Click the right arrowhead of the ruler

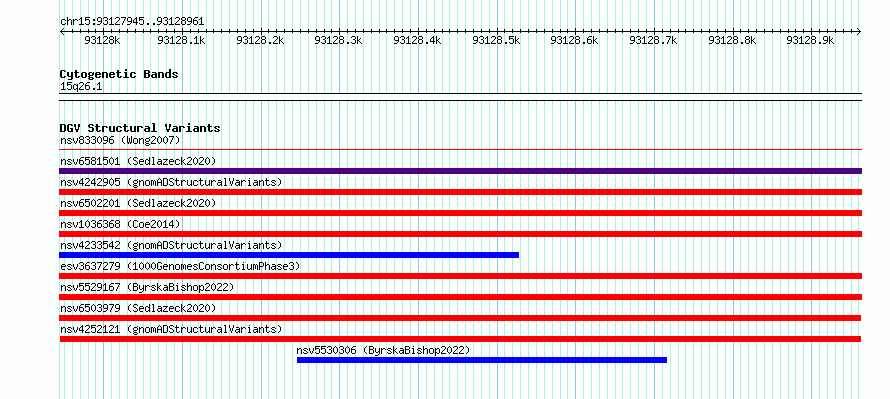859,32
